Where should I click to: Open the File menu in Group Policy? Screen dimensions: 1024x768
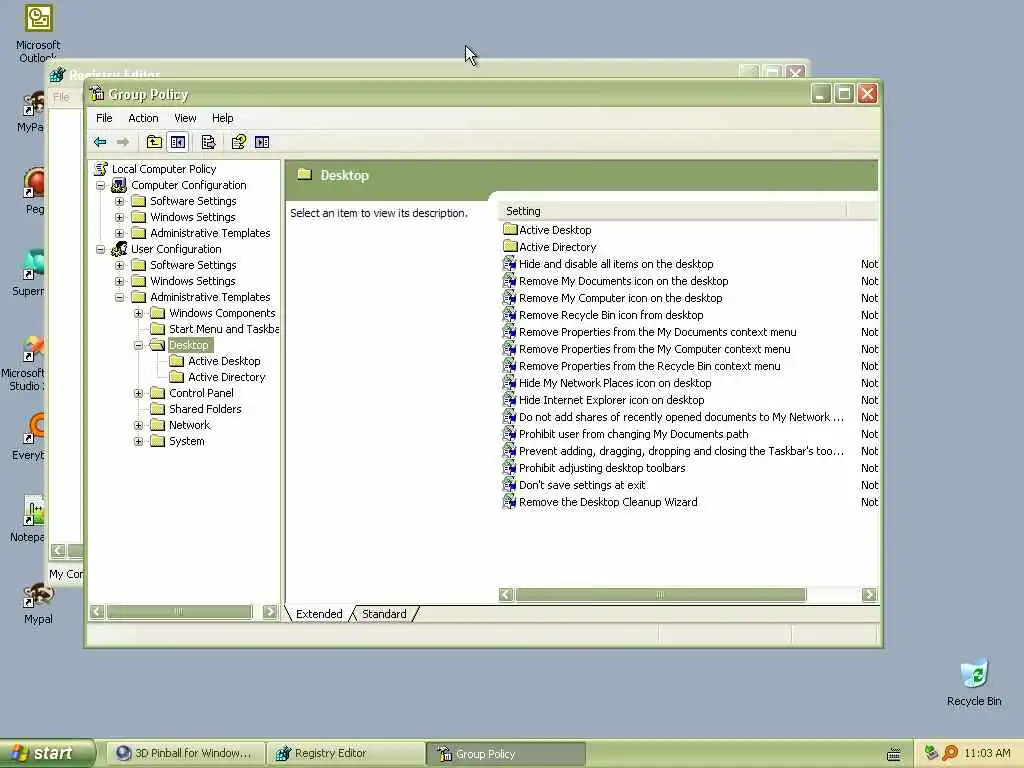tap(104, 118)
